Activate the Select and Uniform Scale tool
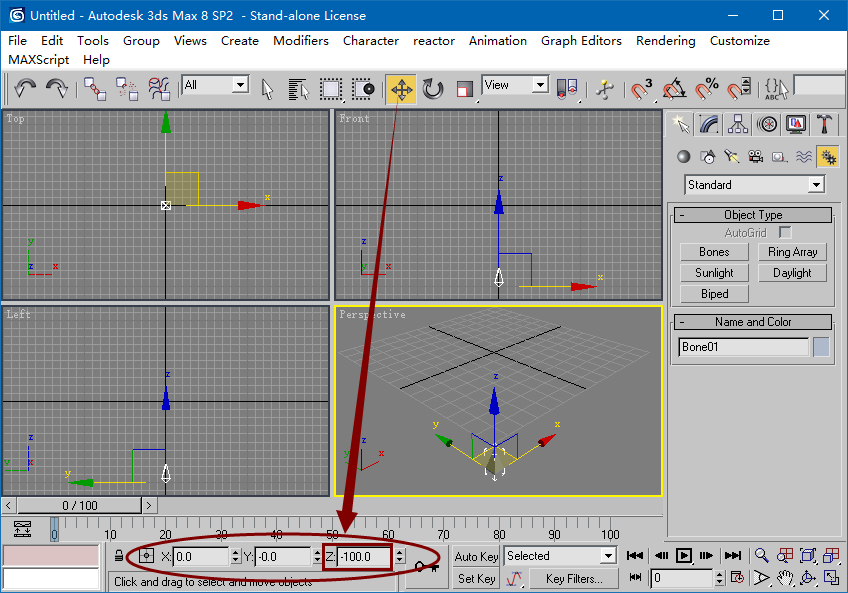Screen dimensions: 848x593 coord(465,89)
